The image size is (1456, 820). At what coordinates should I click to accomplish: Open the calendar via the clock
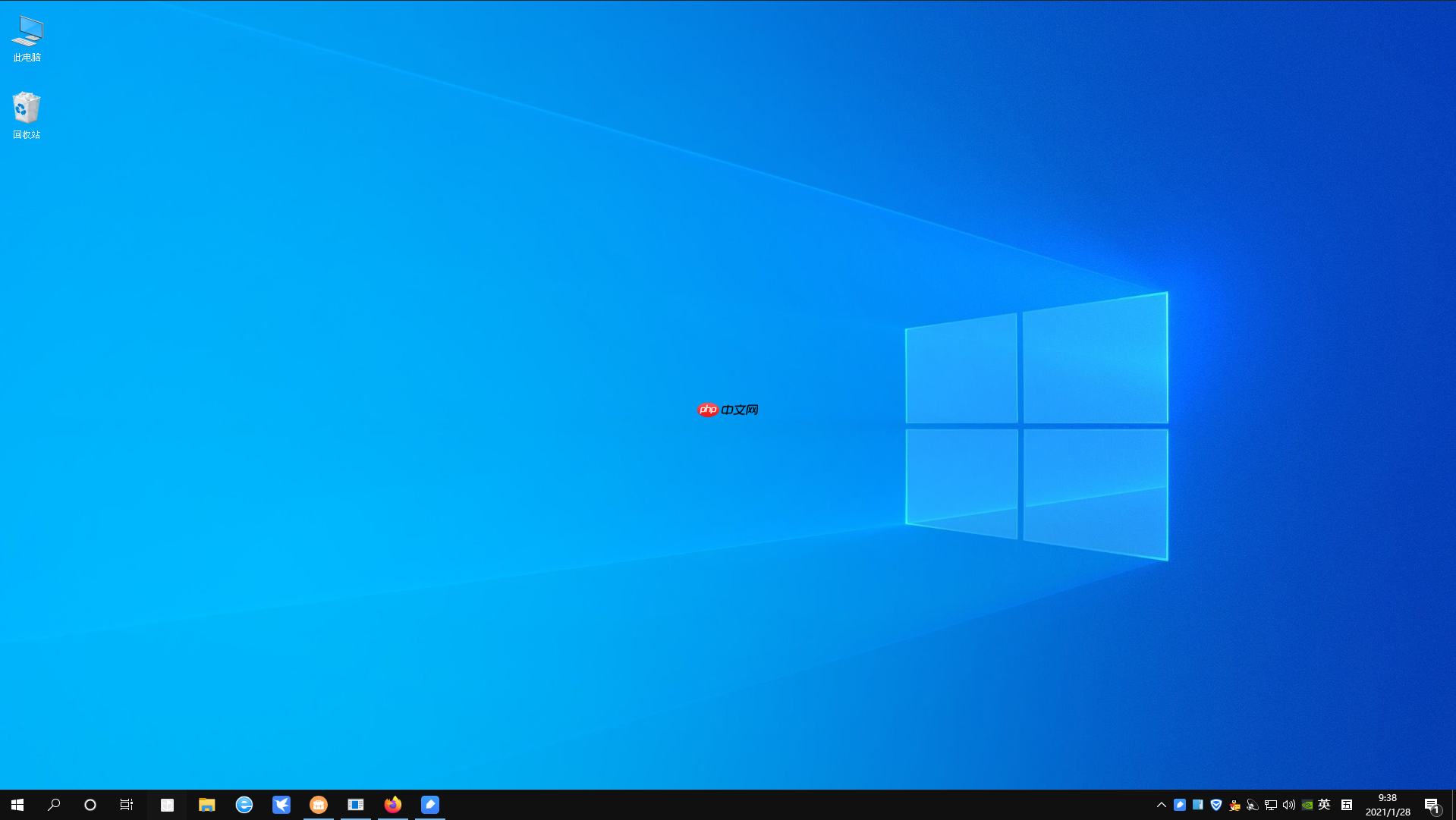[1388, 805]
